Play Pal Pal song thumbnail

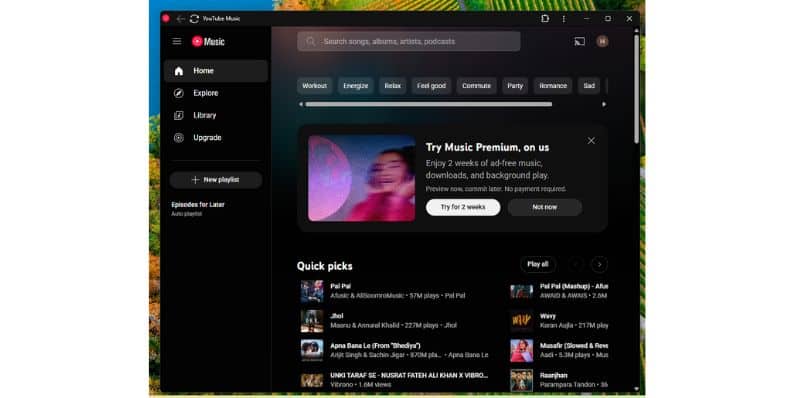coord(312,291)
